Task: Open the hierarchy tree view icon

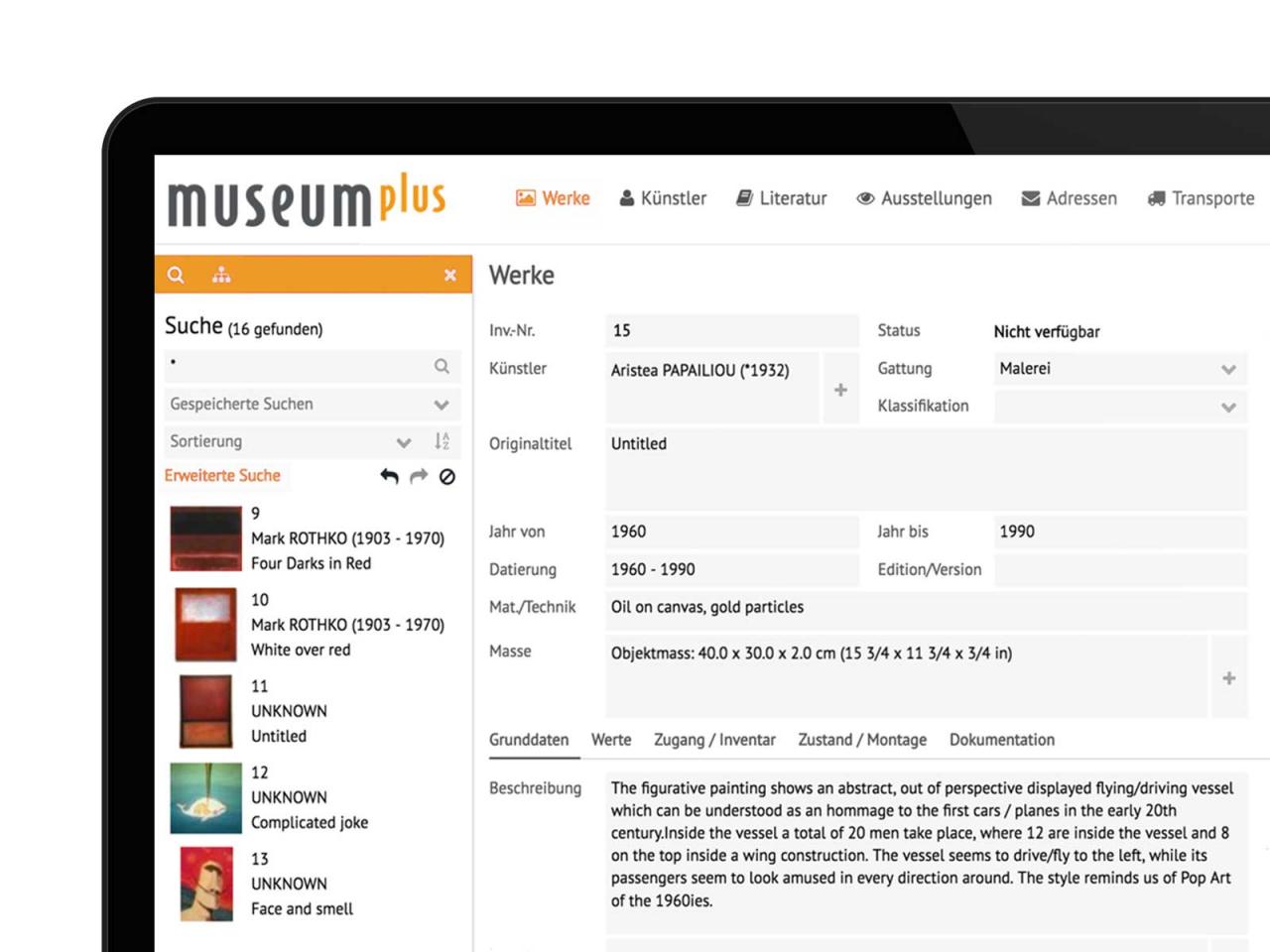Action: 221,275
